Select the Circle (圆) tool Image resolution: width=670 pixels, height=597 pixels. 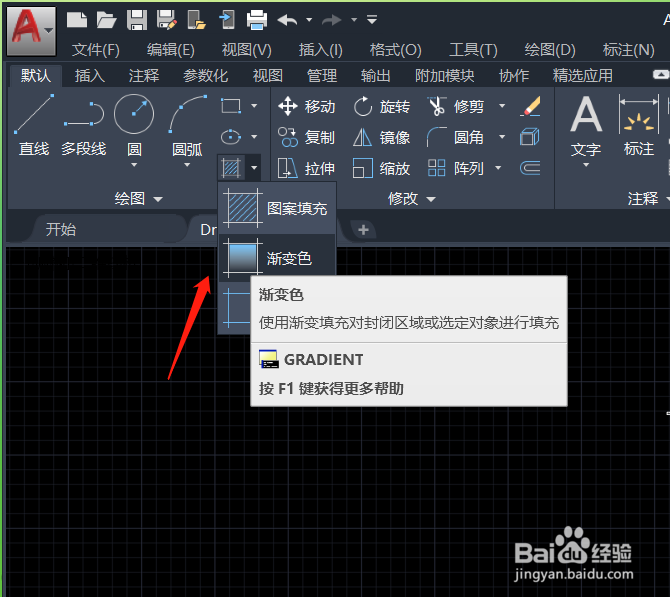[x=134, y=125]
